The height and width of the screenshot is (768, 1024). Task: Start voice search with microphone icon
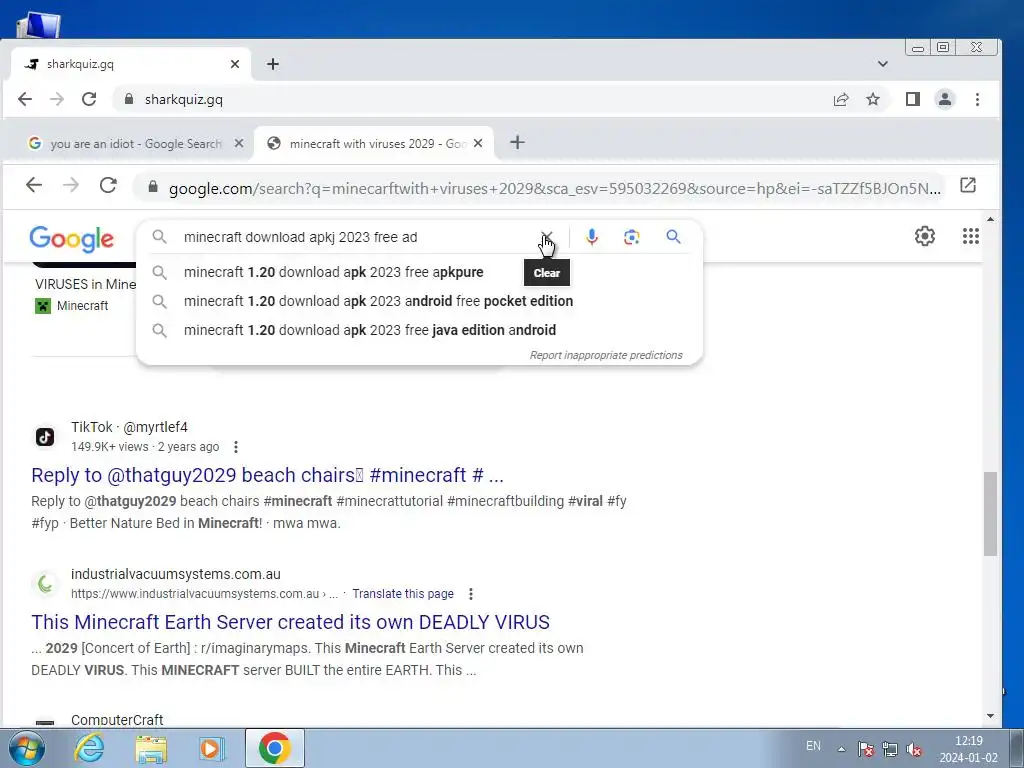tap(592, 236)
